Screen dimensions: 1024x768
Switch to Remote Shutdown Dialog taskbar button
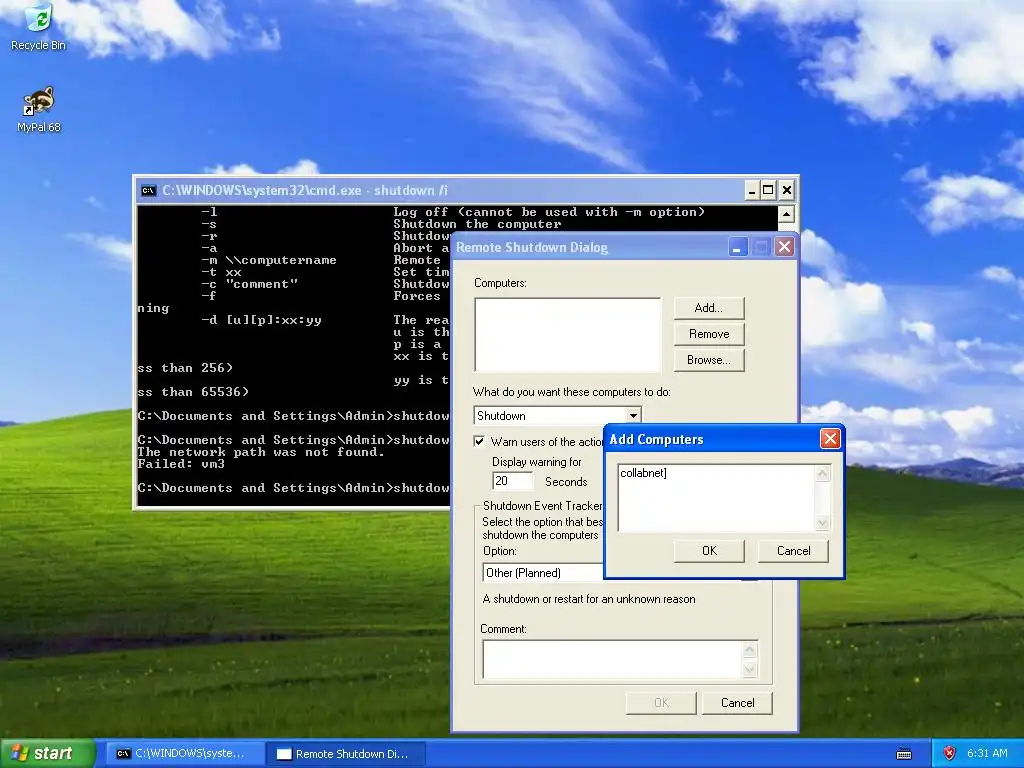[x=346, y=754]
